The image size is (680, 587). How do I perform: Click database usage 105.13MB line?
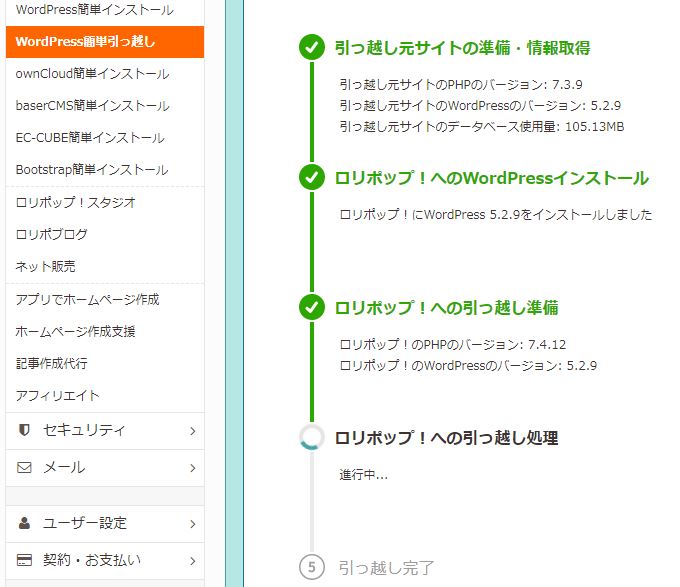pyautogui.click(x=482, y=127)
